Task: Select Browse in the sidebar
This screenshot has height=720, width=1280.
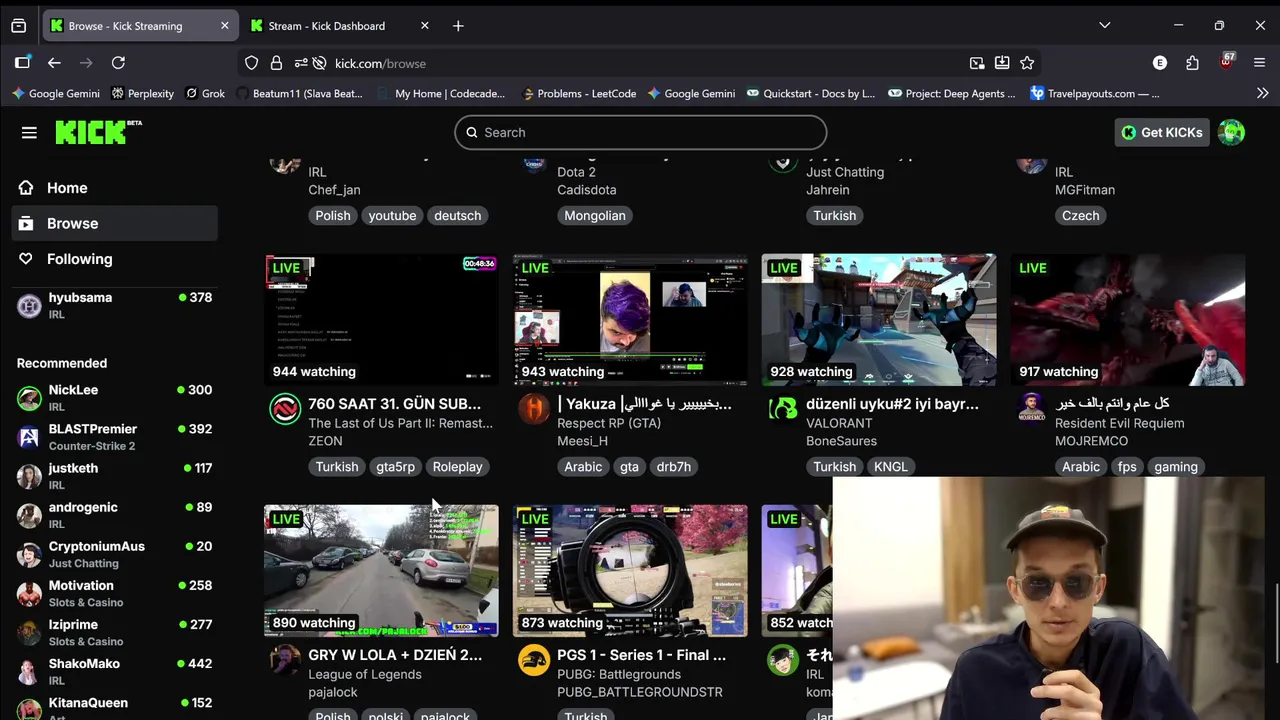Action: pos(115,223)
